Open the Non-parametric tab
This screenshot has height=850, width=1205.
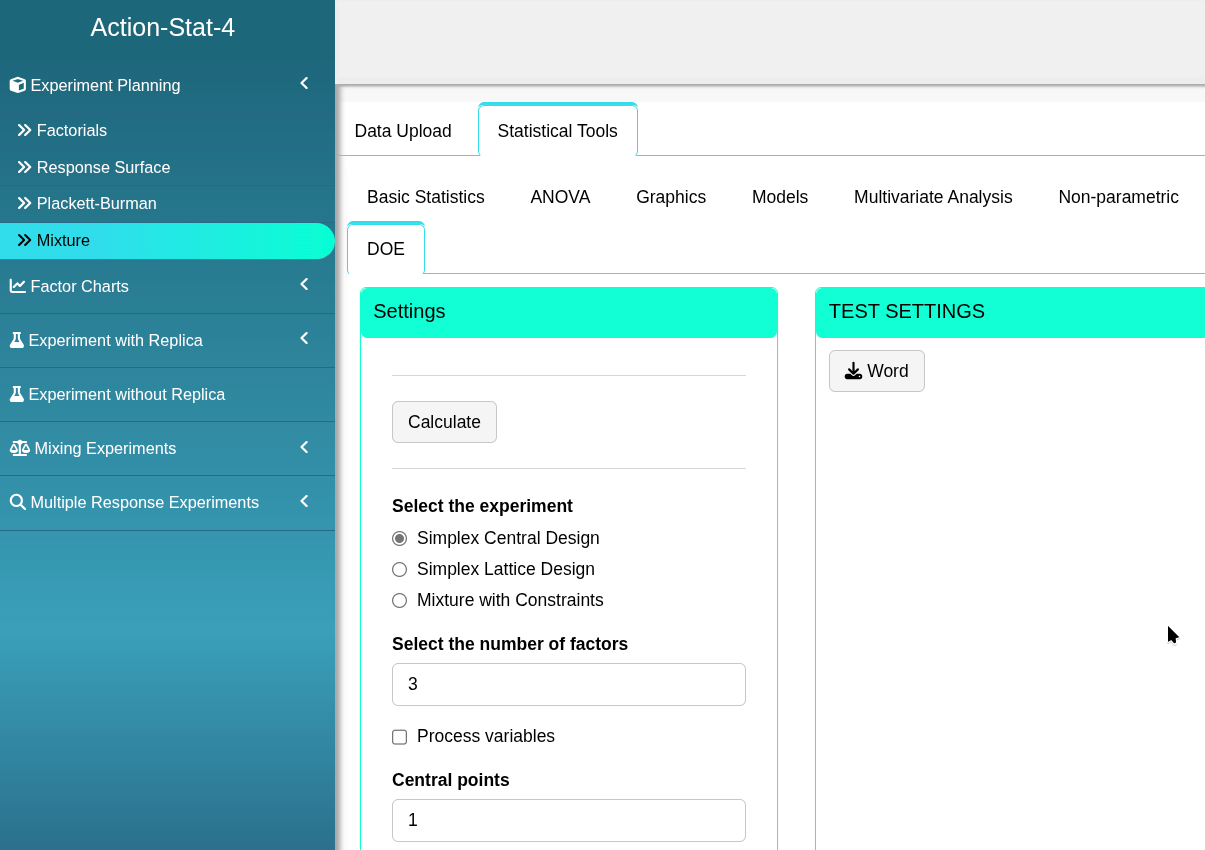(x=1119, y=197)
